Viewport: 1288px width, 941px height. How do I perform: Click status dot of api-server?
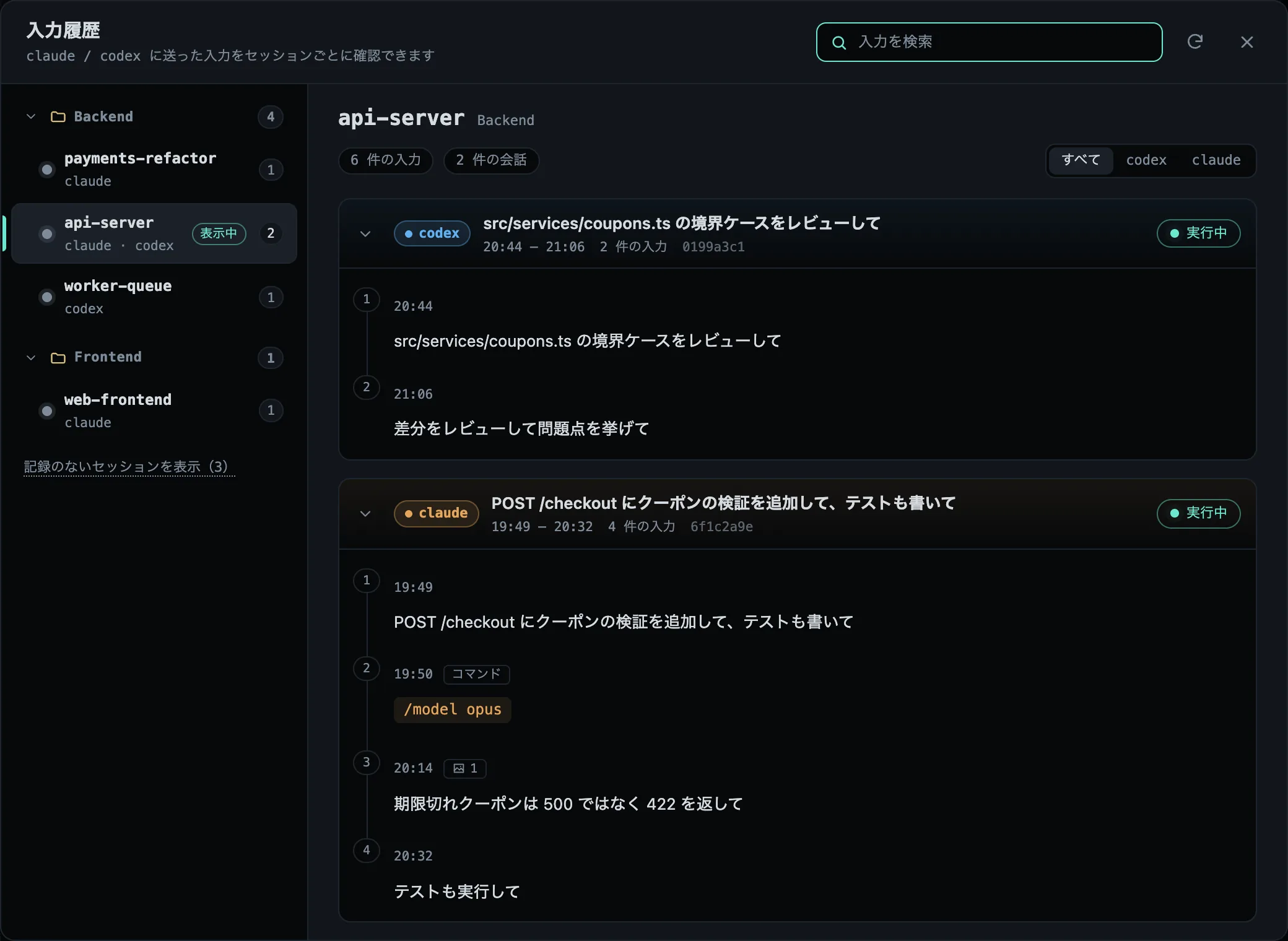pyautogui.click(x=46, y=233)
